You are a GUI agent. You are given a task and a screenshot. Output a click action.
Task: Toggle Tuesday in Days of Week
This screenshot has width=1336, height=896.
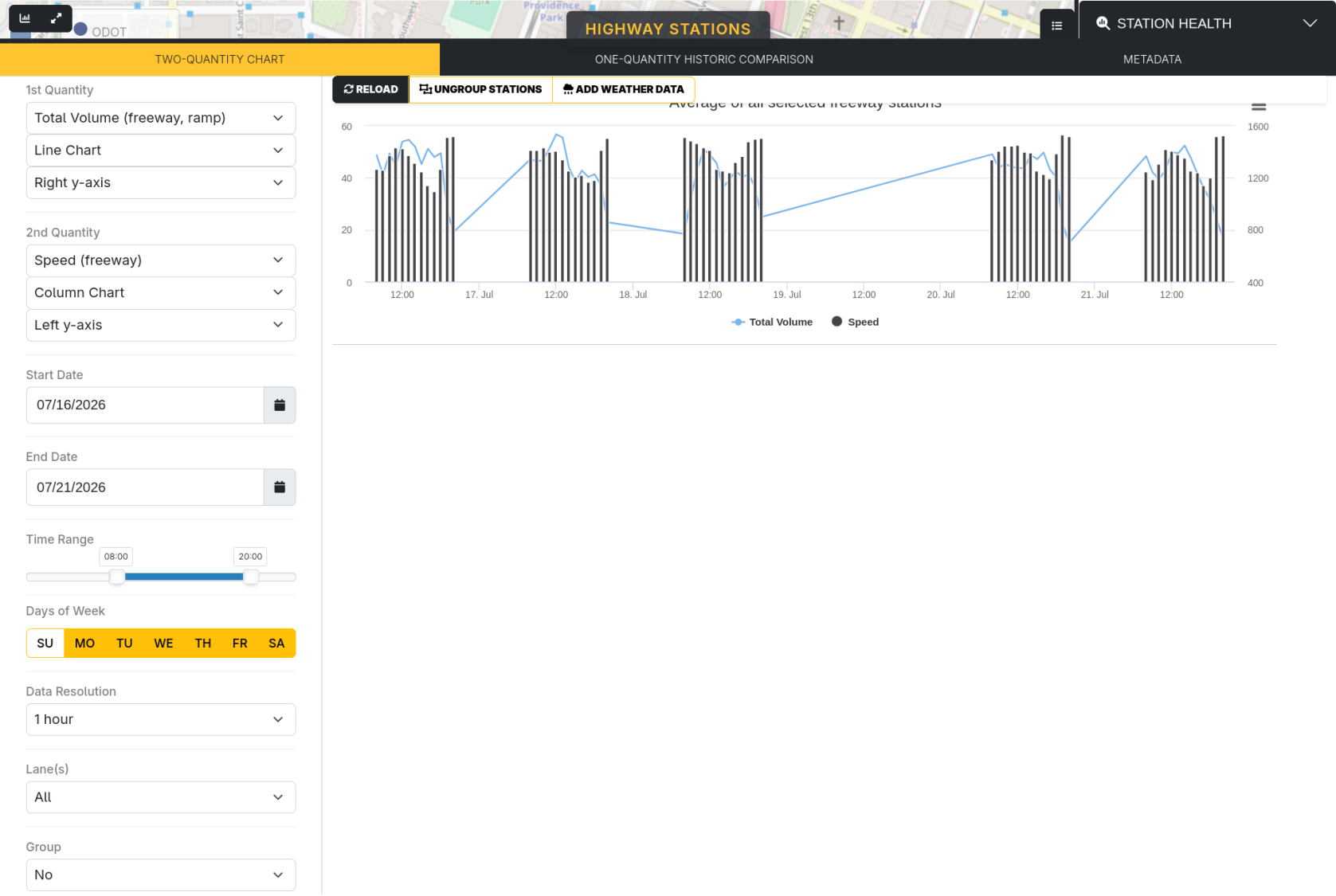click(124, 644)
